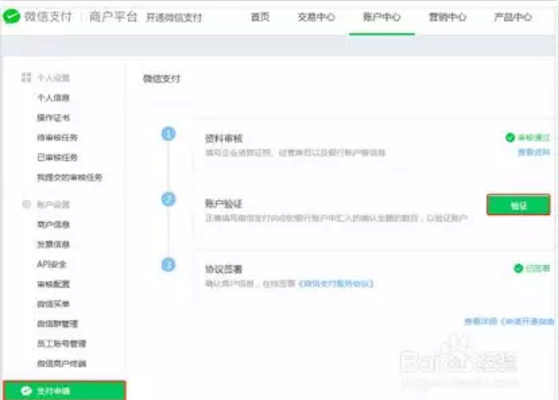Click the 账户设置 section icon in sidebar
The image size is (559, 400).
[x=26, y=204]
